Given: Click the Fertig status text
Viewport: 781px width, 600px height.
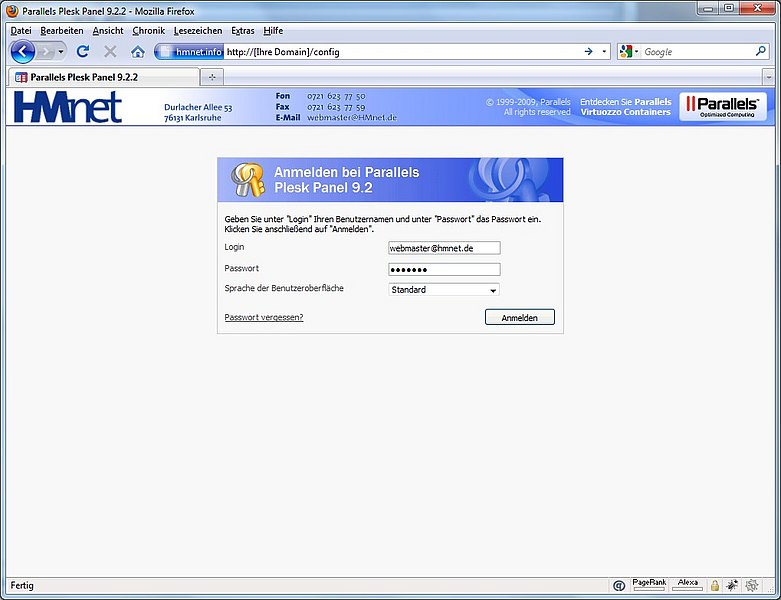Looking at the screenshot, I should 22,586.
